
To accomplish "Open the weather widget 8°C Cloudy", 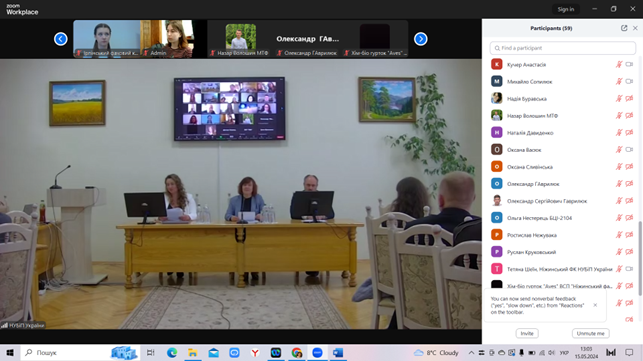I will pyautogui.click(x=436, y=353).
